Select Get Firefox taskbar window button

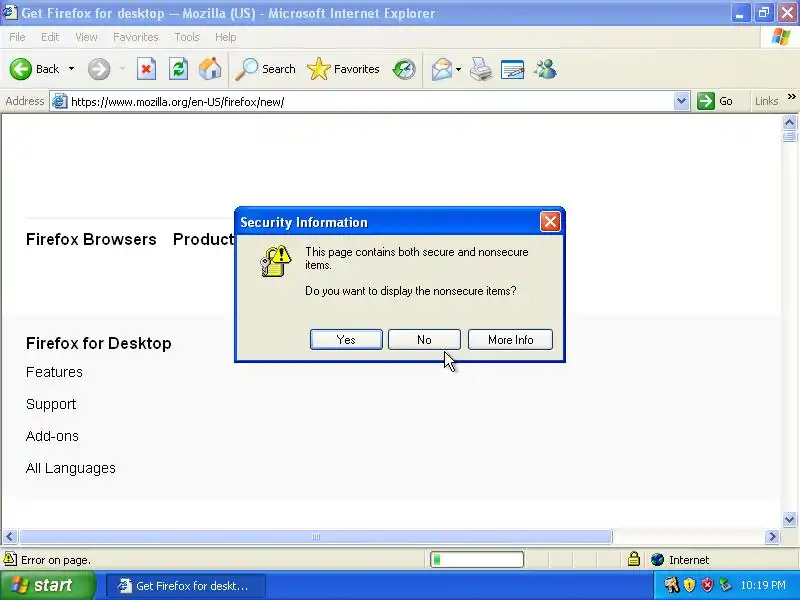(x=185, y=586)
